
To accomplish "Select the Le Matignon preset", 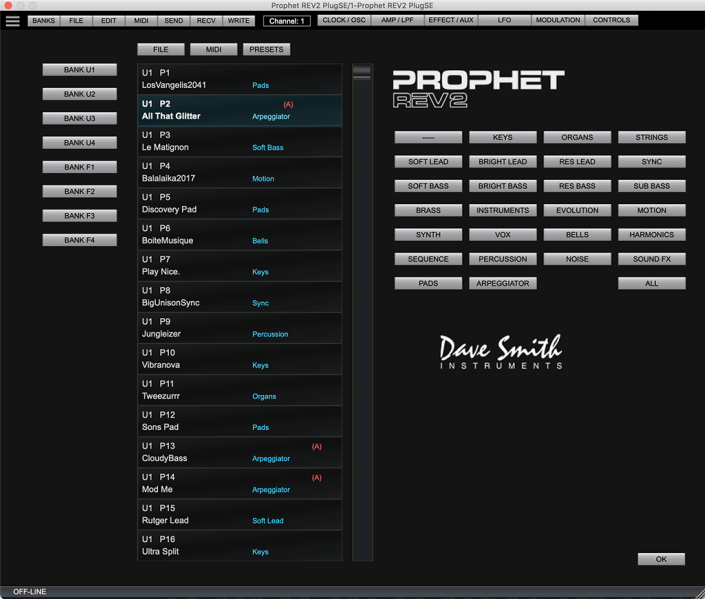I will (x=240, y=141).
